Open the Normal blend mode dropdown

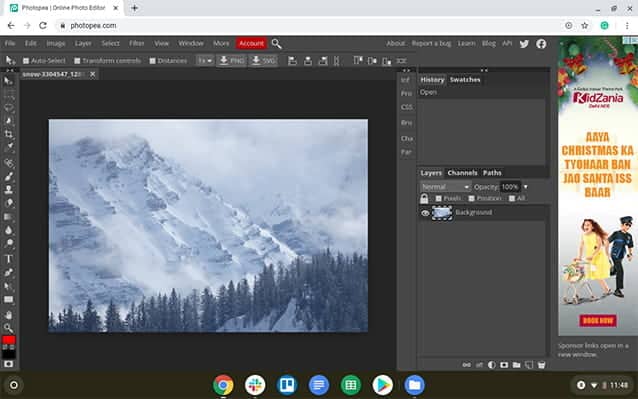[445, 187]
